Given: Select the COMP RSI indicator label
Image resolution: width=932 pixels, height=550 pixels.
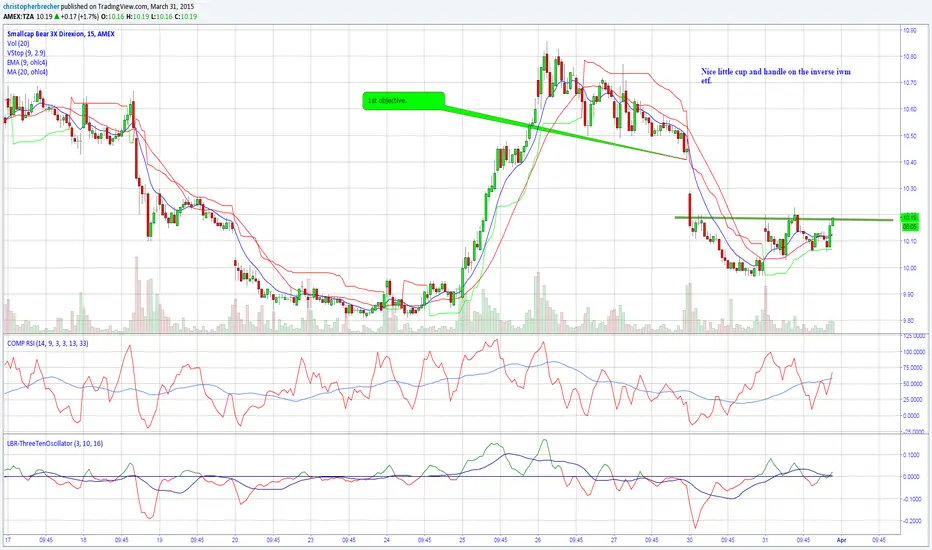Looking at the screenshot, I should tap(48, 343).
